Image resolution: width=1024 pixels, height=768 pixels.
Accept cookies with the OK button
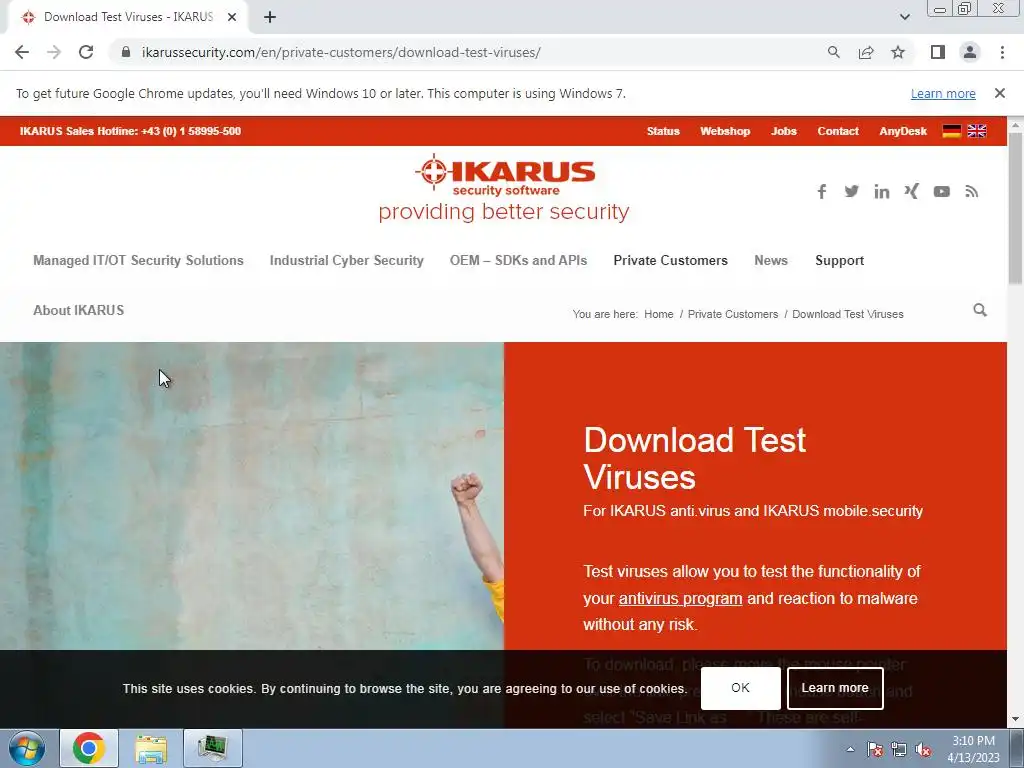click(741, 688)
